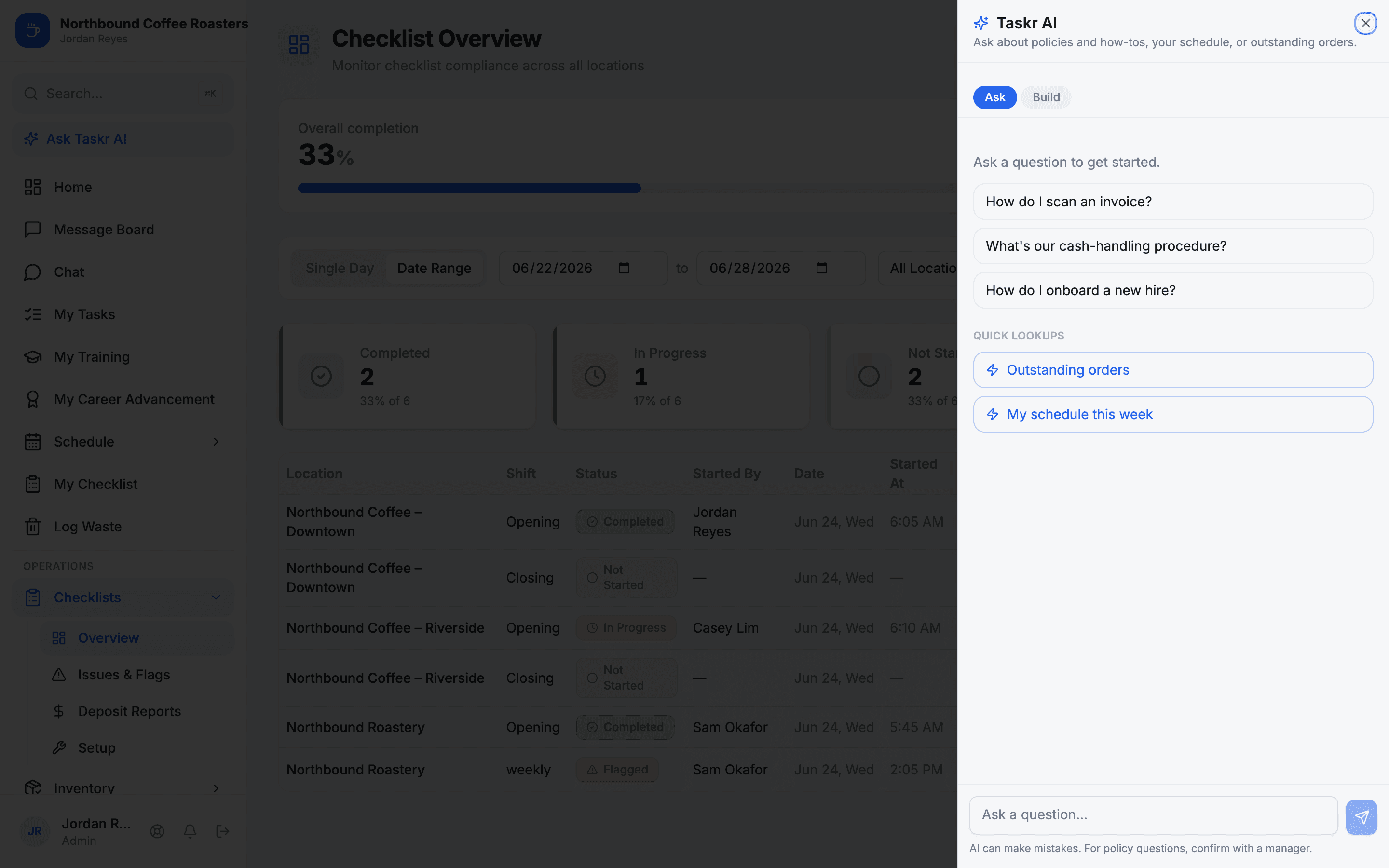1389x868 pixels.
Task: Click the Schedule calendar icon
Action: [x=33, y=442]
